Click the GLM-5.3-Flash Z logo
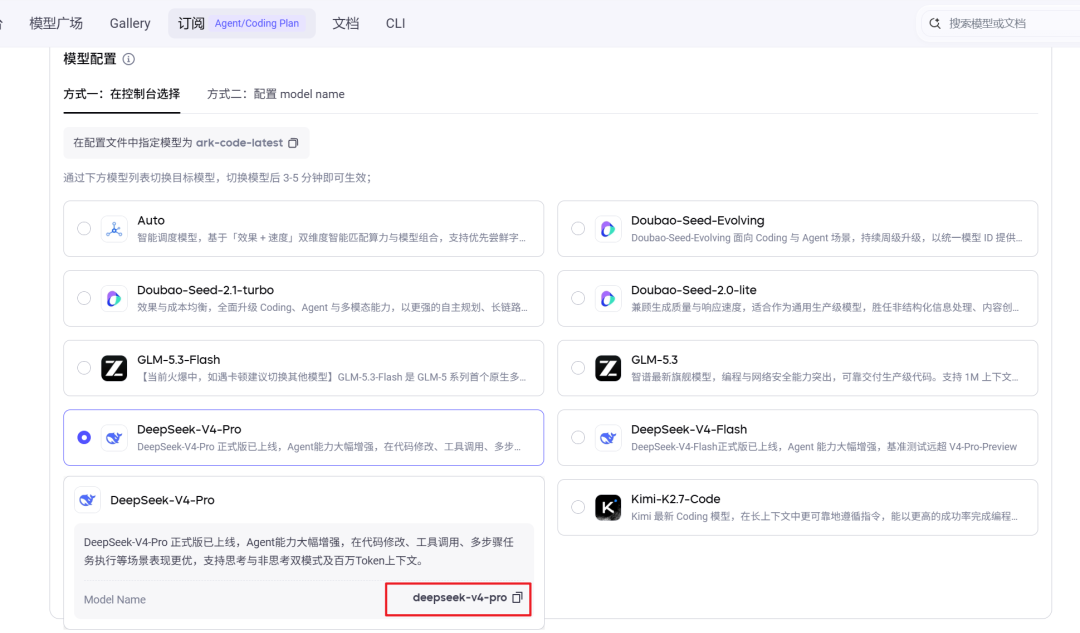 [114, 368]
